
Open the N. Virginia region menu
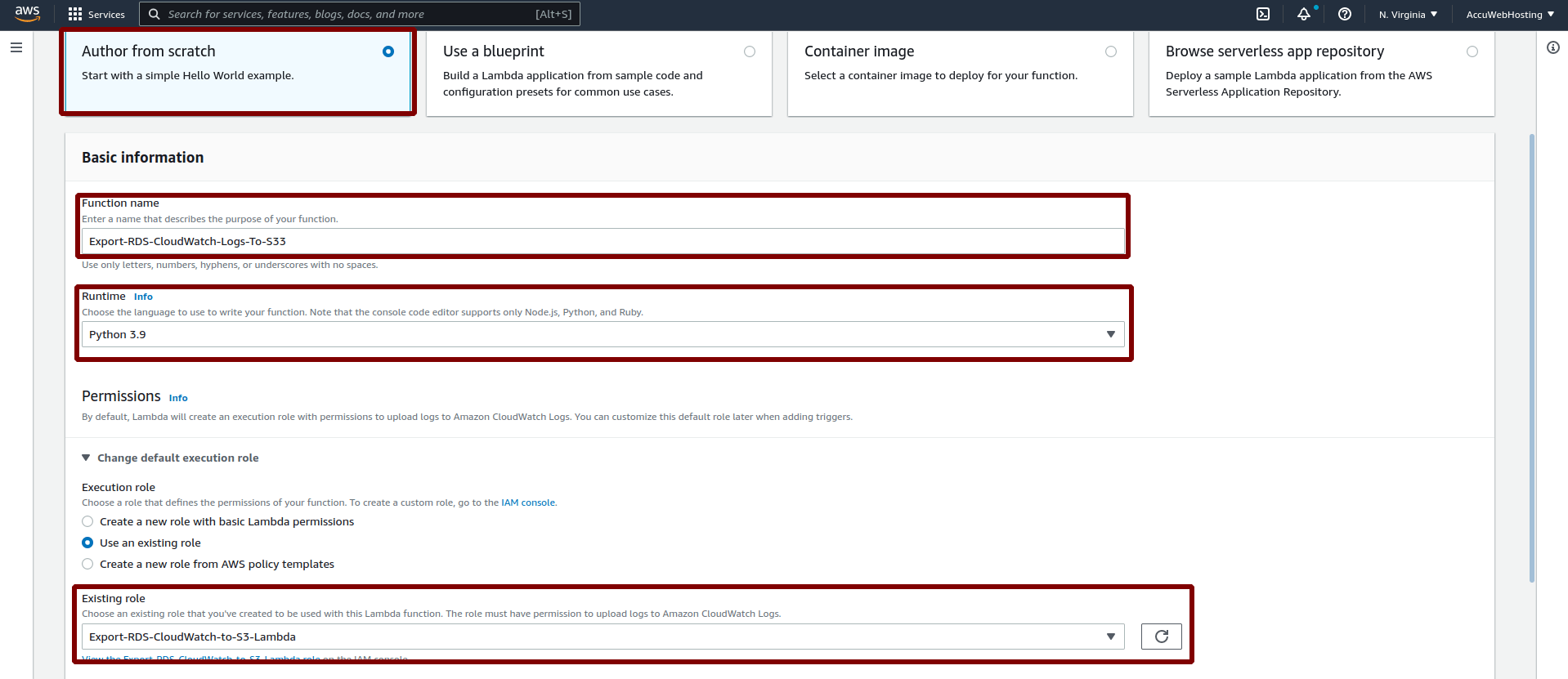tap(1407, 14)
